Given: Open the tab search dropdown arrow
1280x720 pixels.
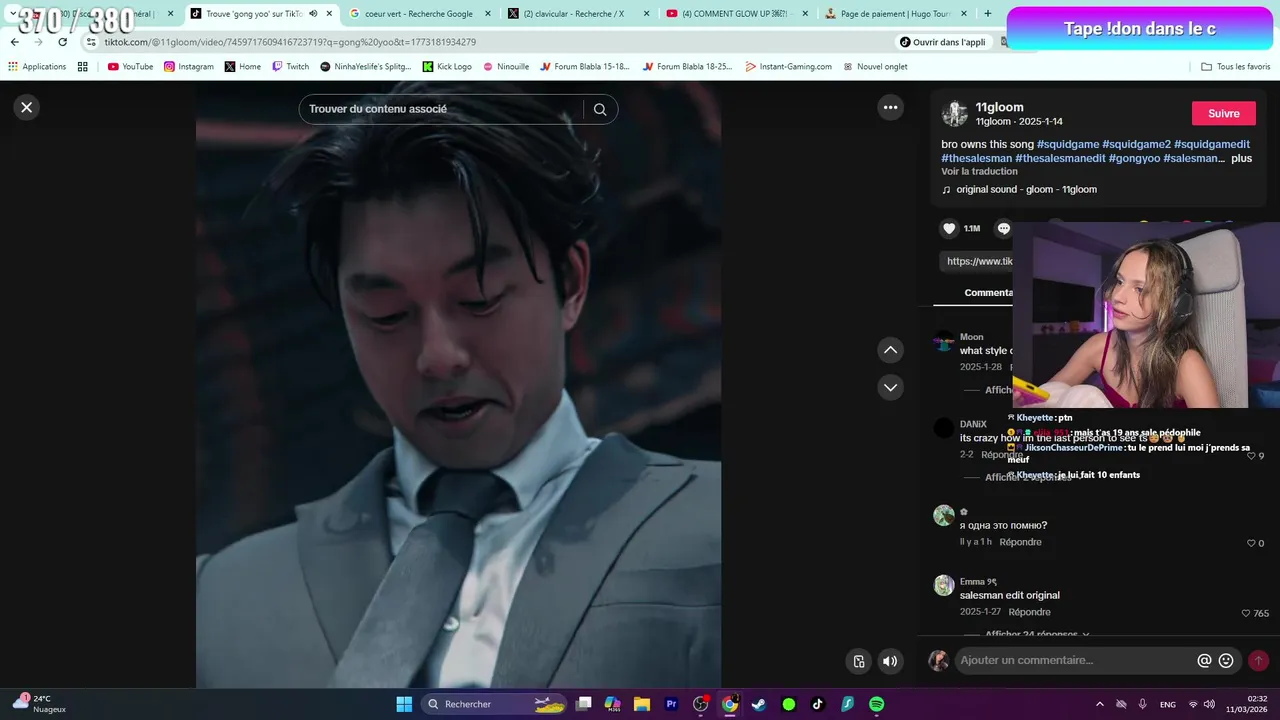Looking at the screenshot, I should coord(13,14).
